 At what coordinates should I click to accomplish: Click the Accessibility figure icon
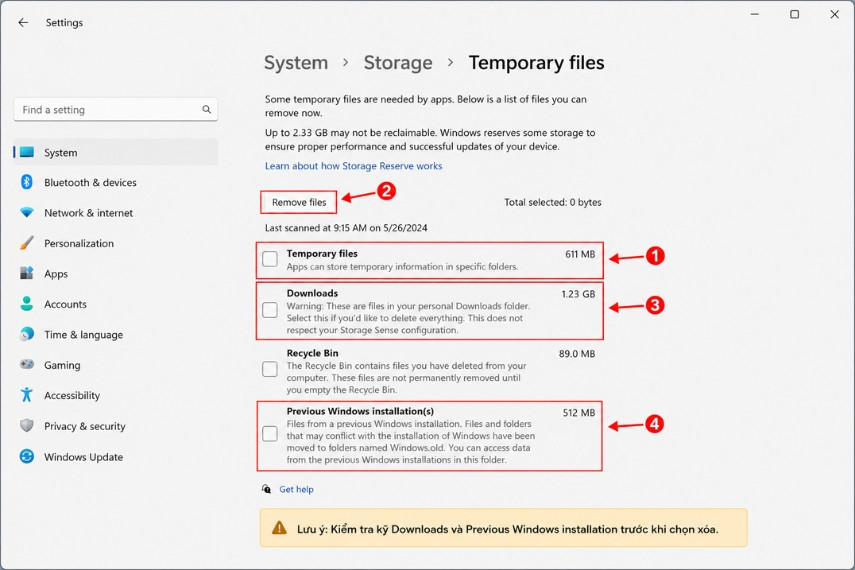[27, 395]
